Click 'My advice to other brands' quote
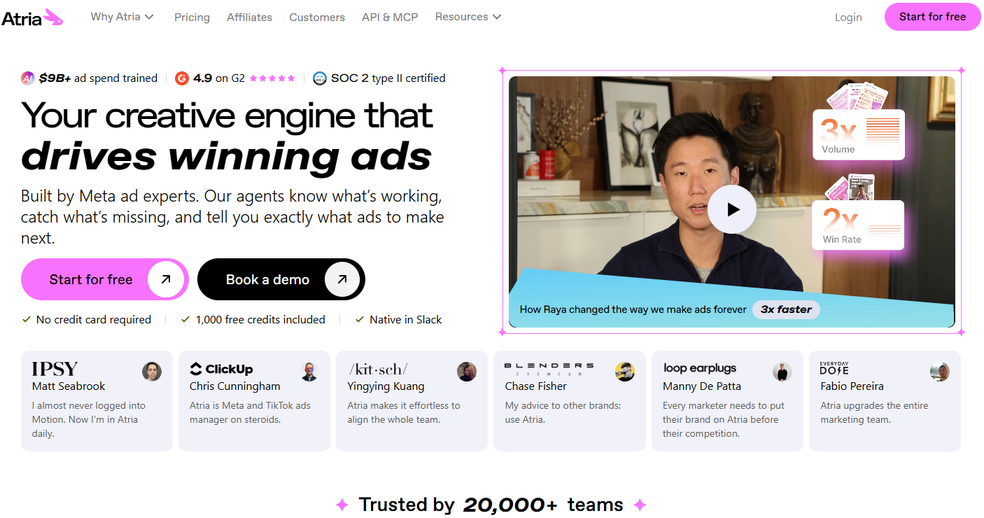Viewport: 984px width, 518px height. pyautogui.click(x=563, y=413)
